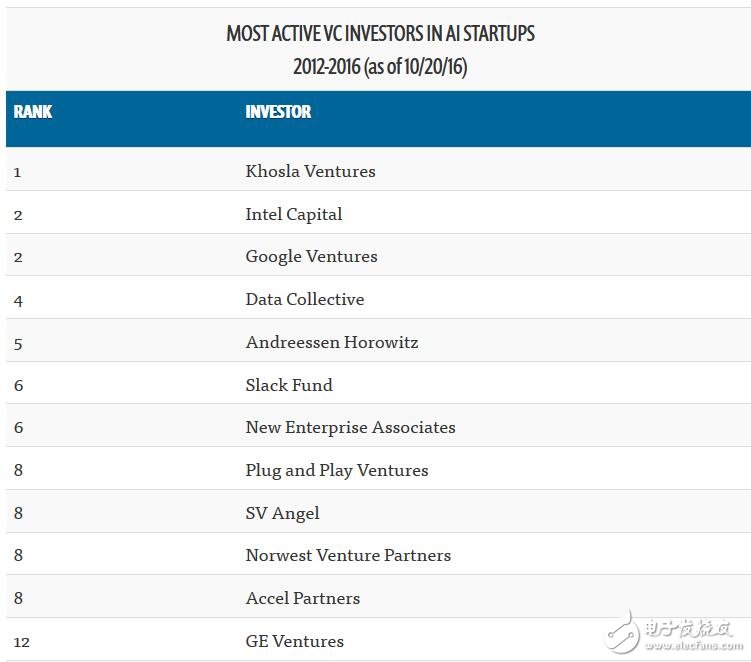The width and height of the screenshot is (751, 662).
Task: Click on GE Ventures
Action: (295, 641)
